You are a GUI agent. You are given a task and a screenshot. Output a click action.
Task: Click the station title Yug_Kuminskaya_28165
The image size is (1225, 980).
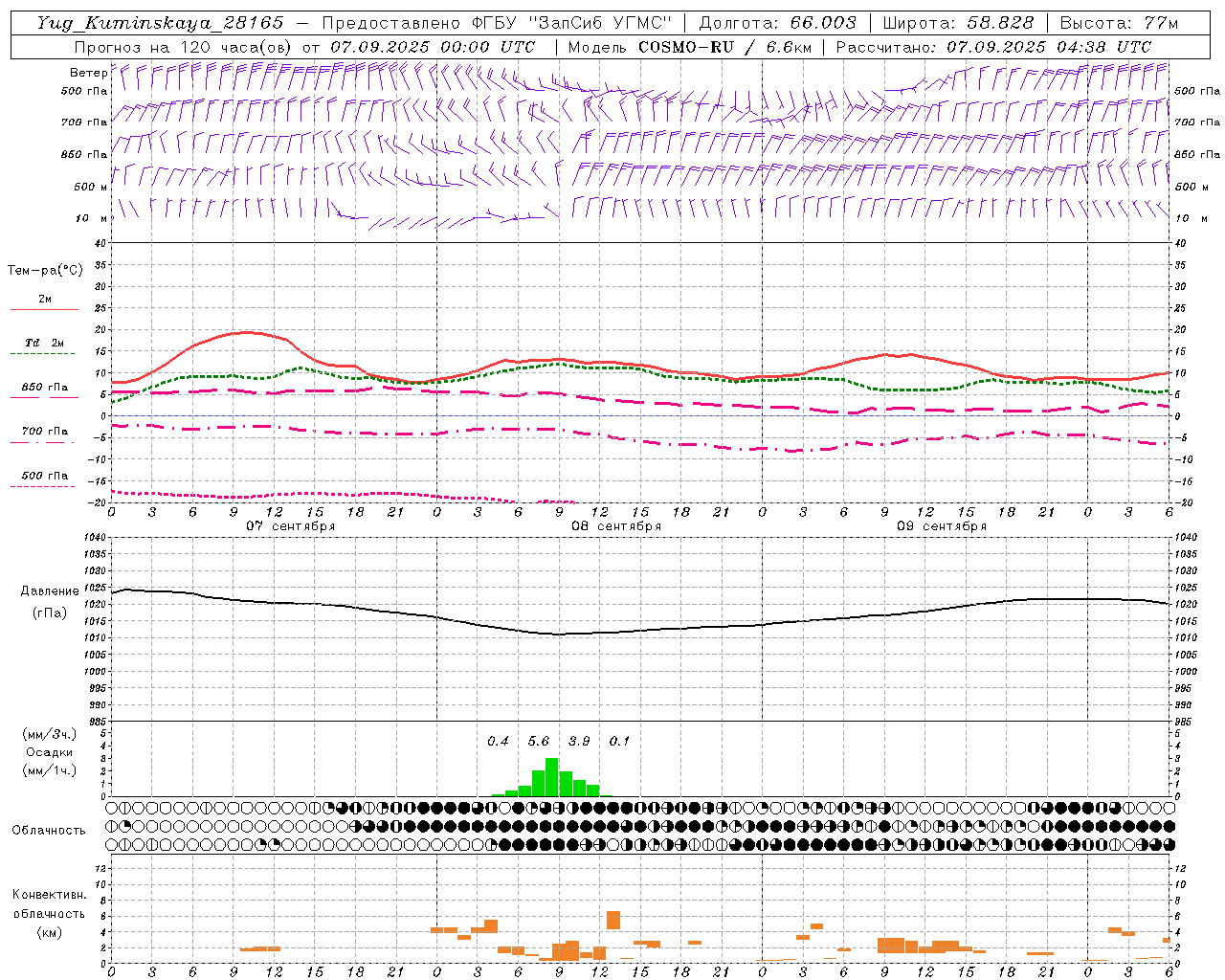click(160, 23)
